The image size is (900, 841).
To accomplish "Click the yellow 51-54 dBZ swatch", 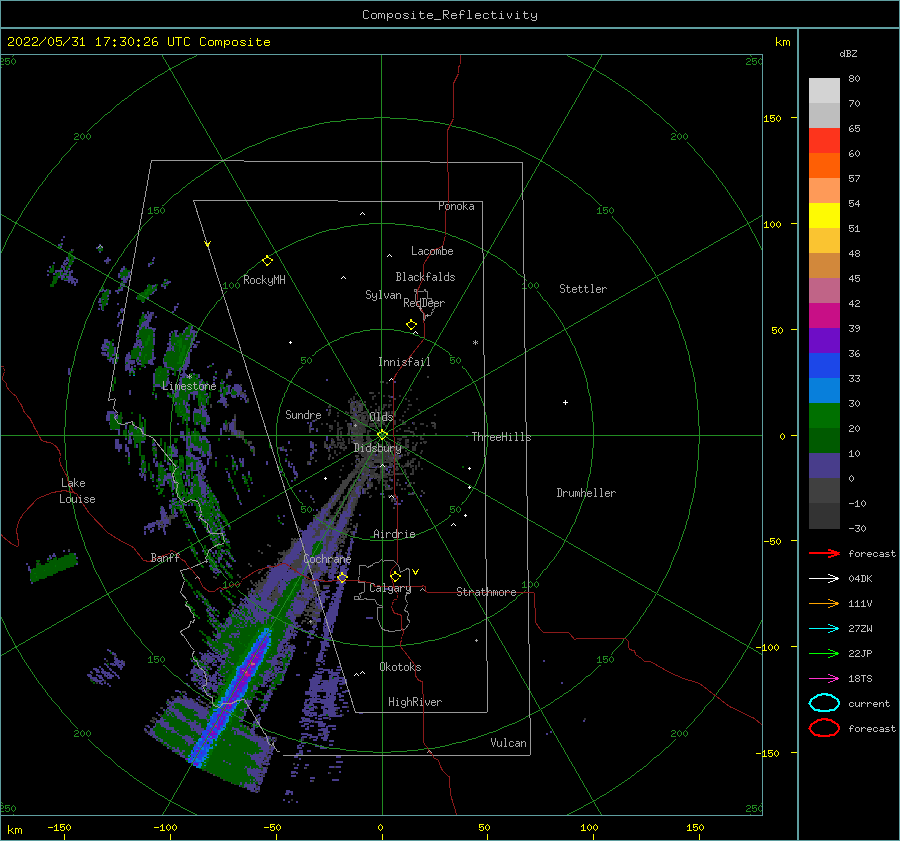I will (824, 216).
